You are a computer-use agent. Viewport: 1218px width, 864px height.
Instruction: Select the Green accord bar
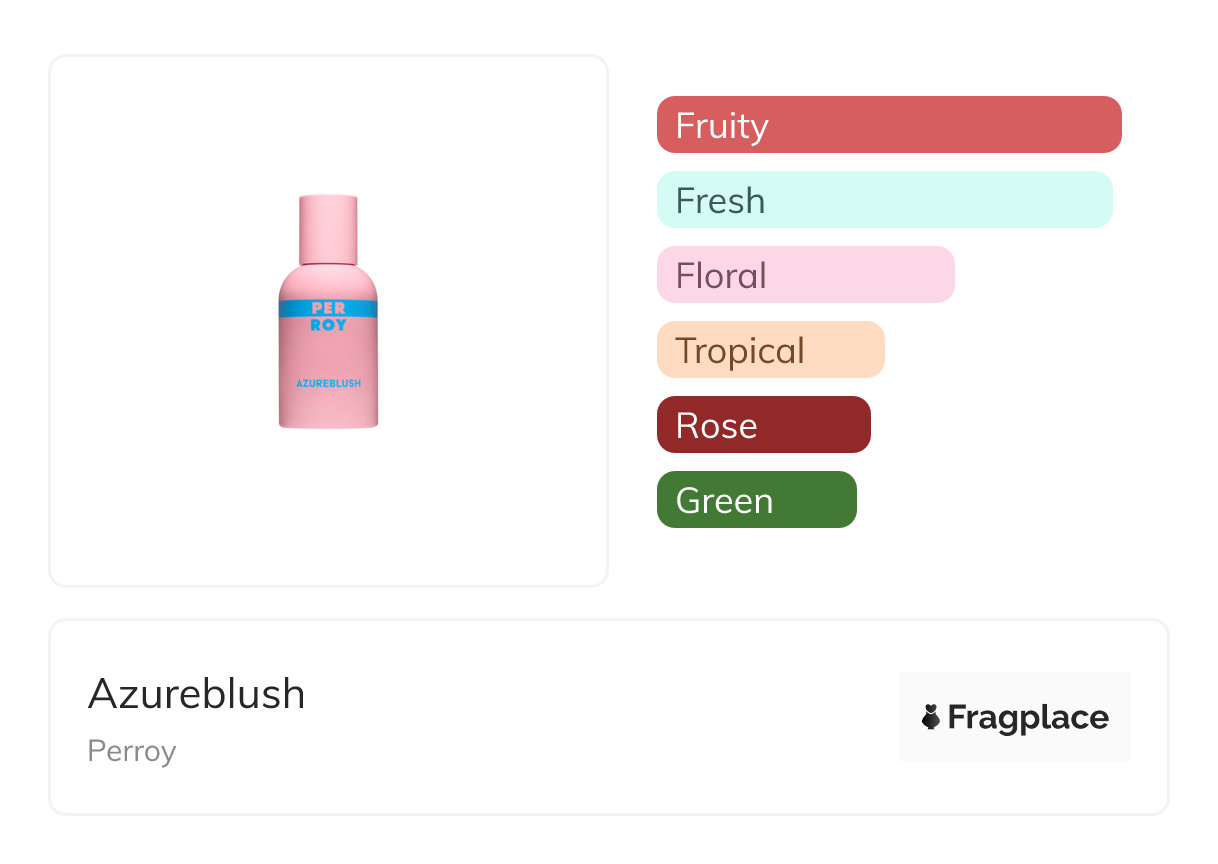point(756,500)
